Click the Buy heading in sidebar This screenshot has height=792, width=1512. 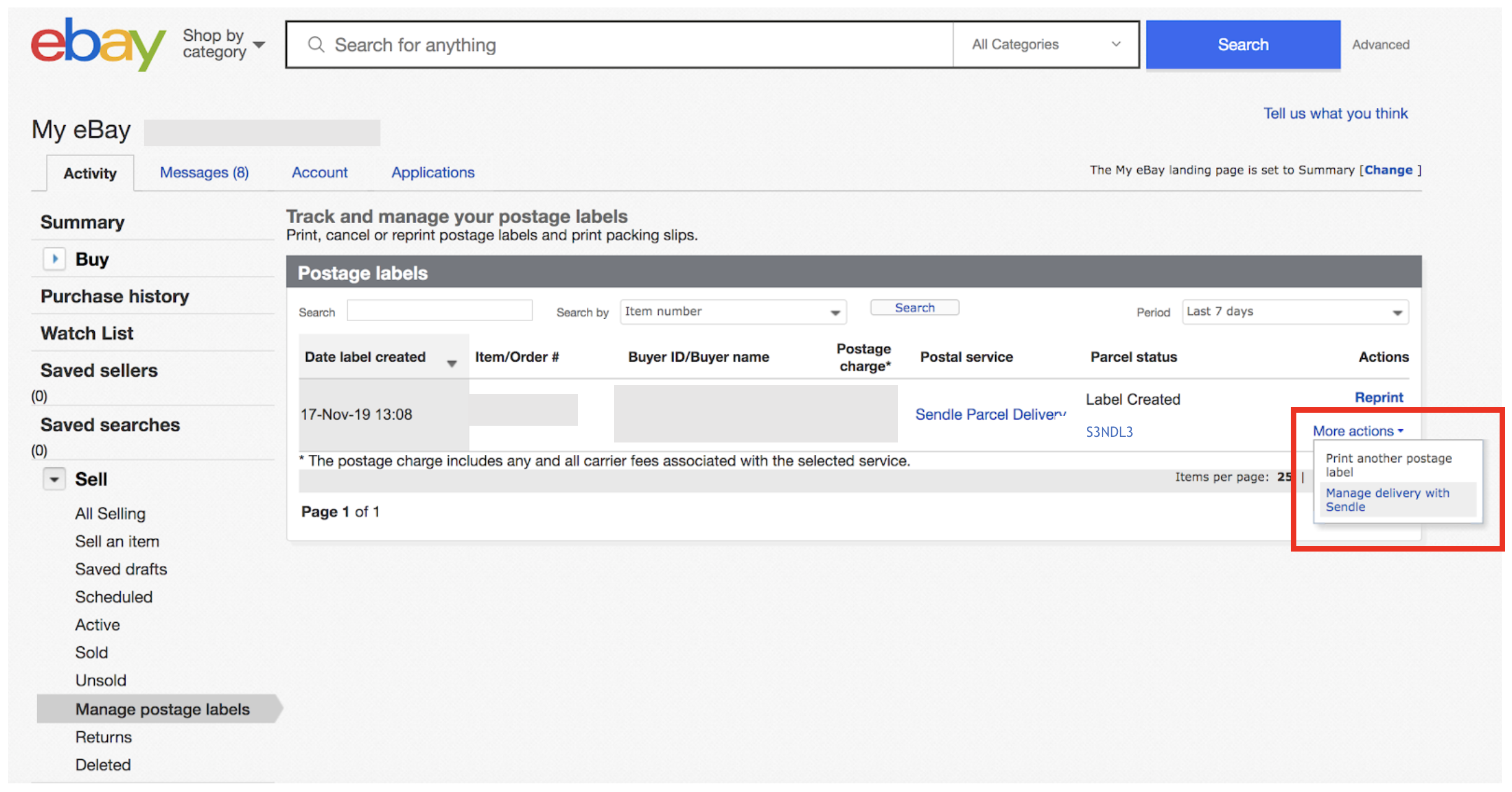[92, 259]
